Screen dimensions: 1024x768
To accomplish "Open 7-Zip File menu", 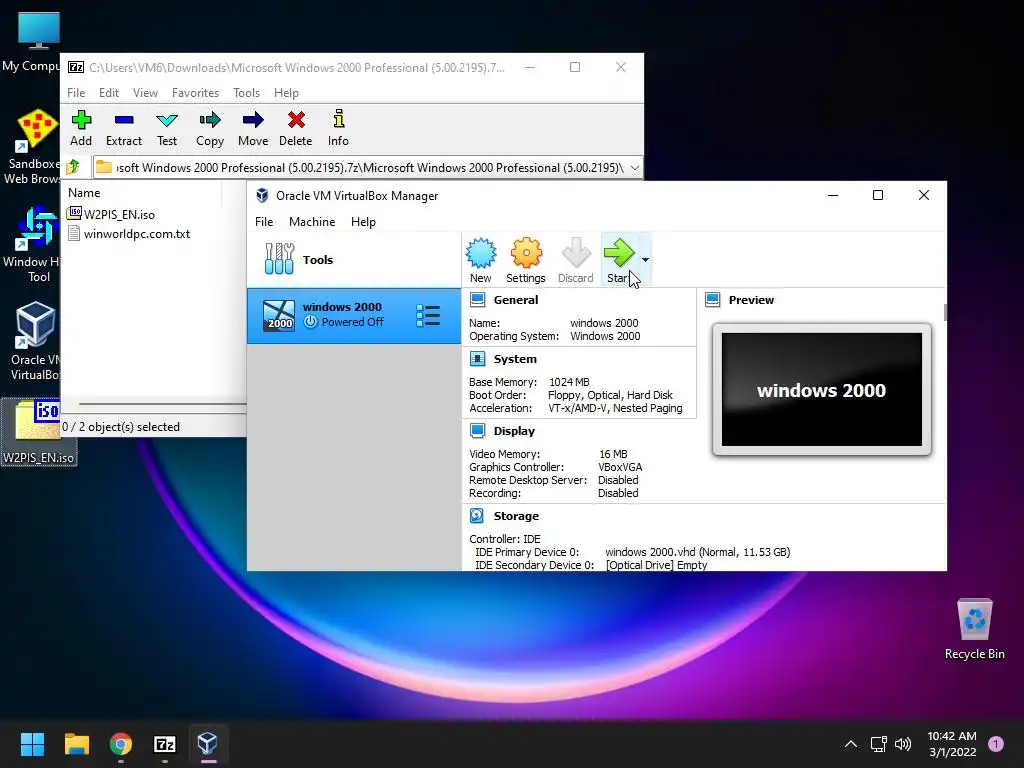I will (x=76, y=93).
